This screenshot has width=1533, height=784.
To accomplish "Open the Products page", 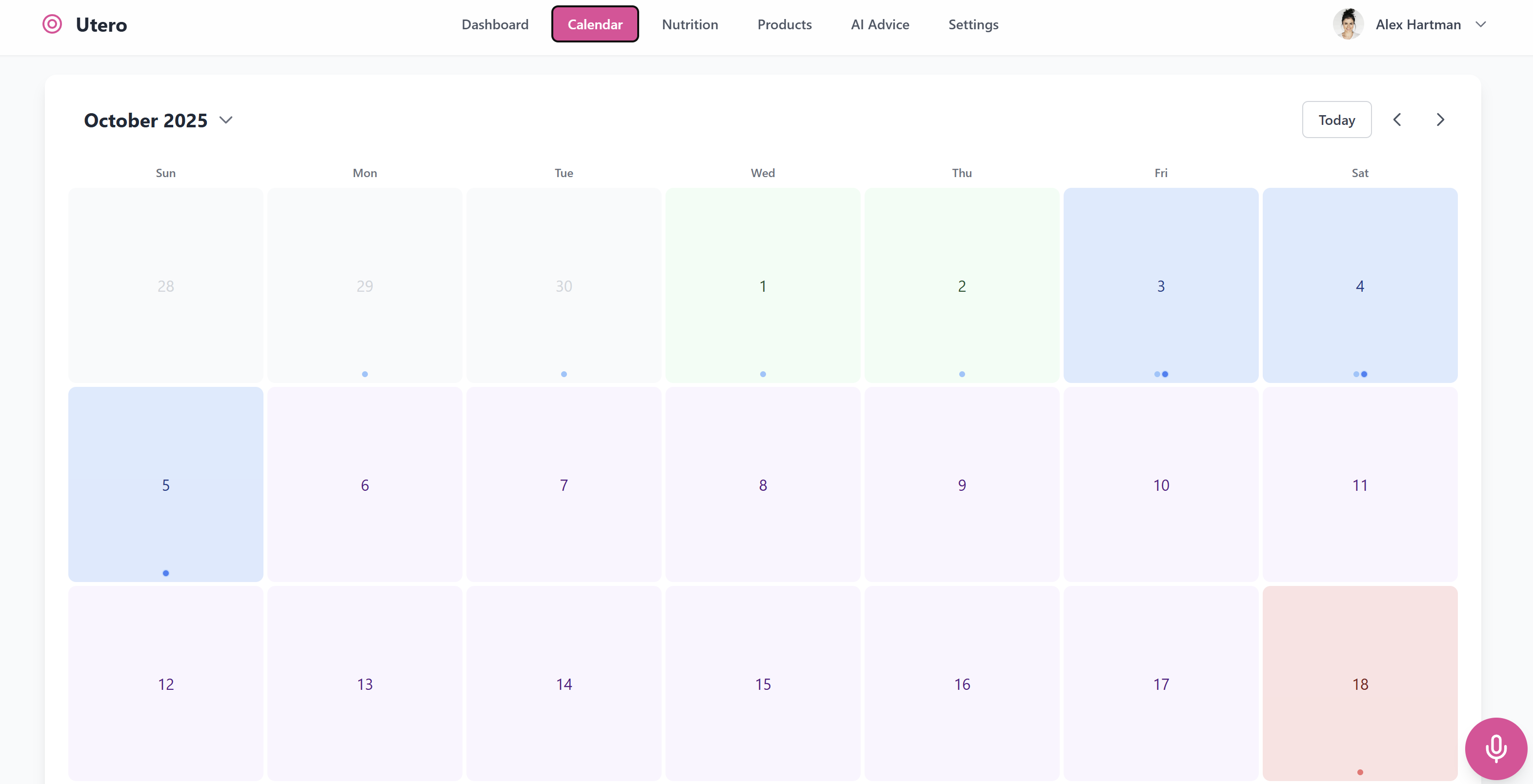I will (x=784, y=24).
